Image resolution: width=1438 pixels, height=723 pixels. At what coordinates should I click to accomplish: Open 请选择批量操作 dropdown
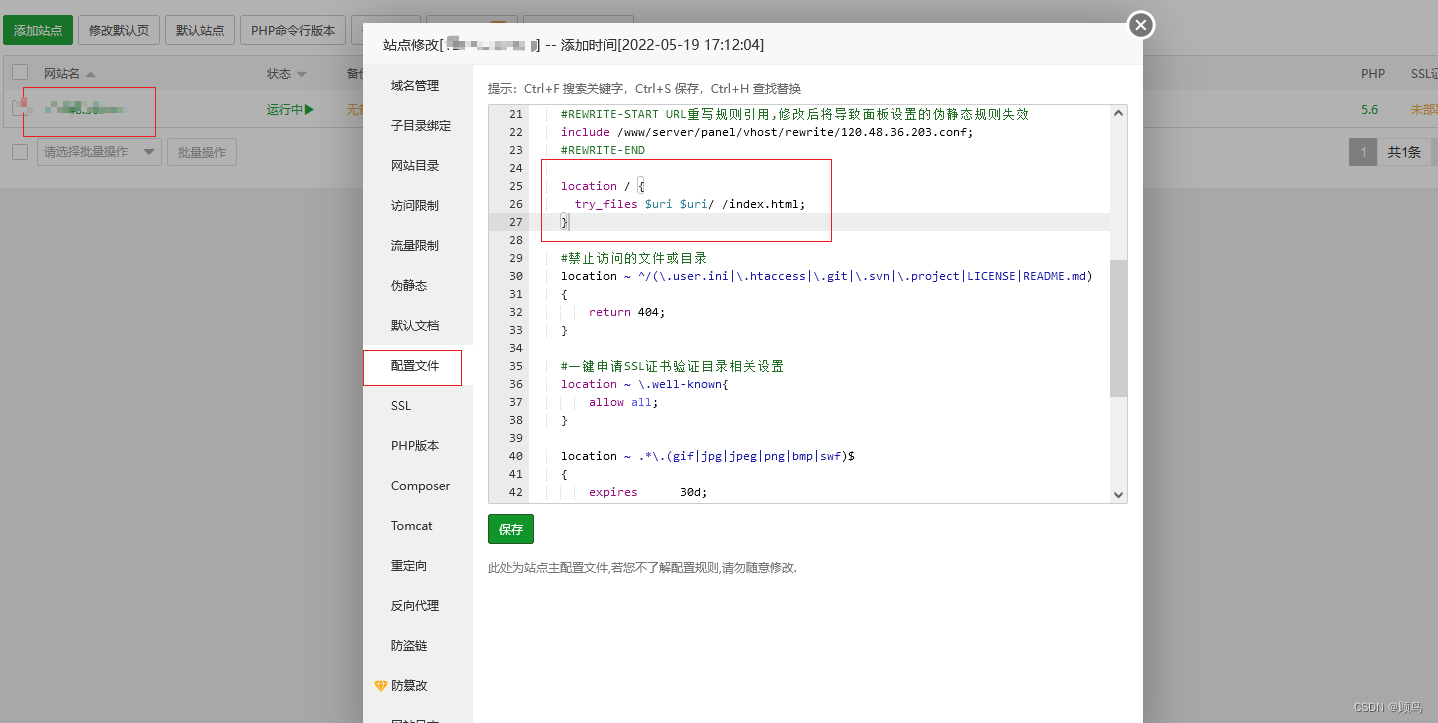click(x=99, y=152)
